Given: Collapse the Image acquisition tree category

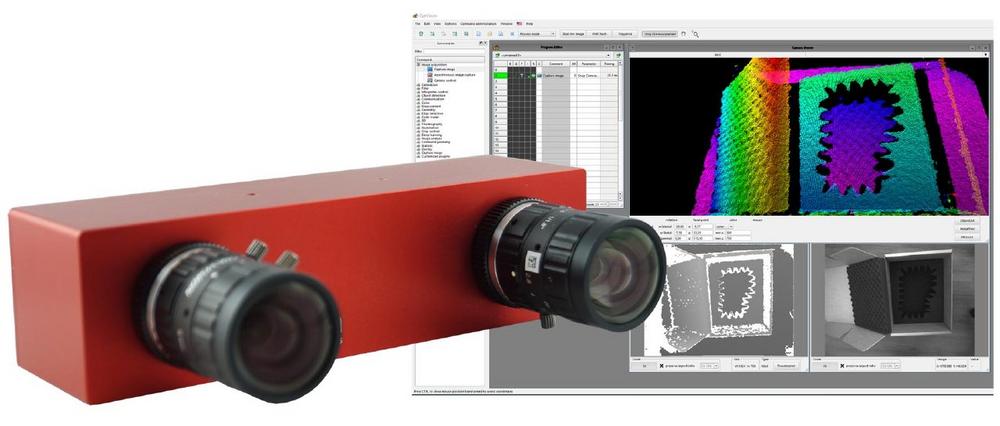Looking at the screenshot, I should [417, 65].
